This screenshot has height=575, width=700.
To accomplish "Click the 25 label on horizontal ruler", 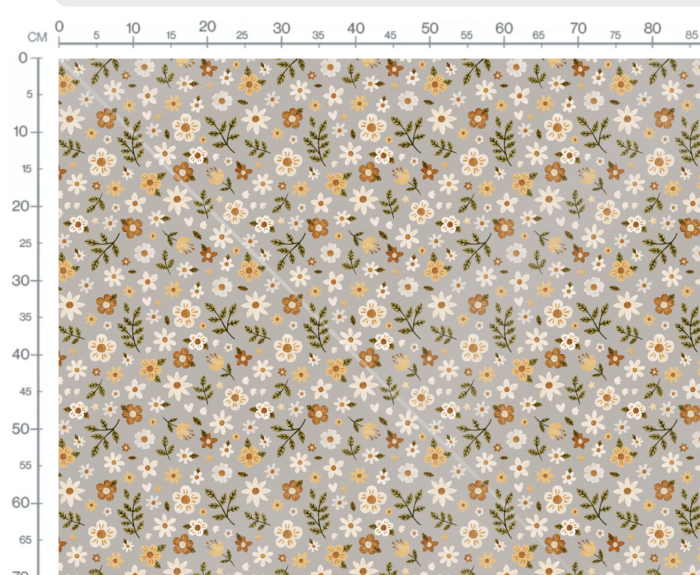I will (x=242, y=35).
